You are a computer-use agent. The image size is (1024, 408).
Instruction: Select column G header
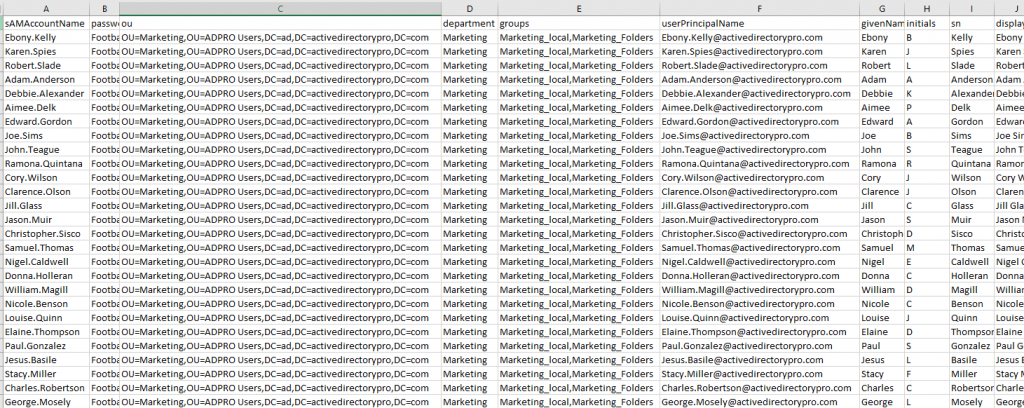882,8
